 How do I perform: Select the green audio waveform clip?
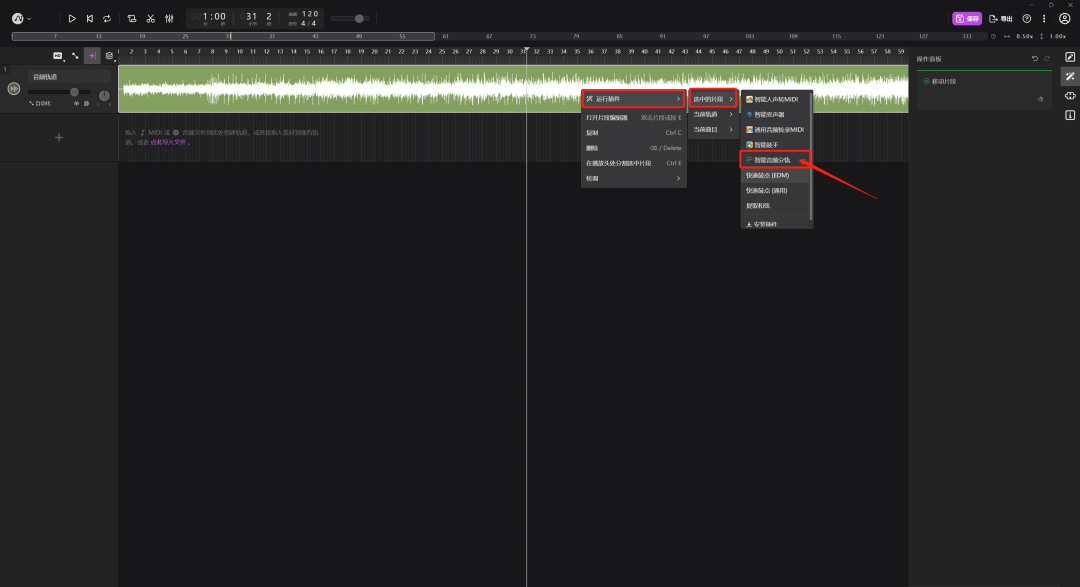pos(513,88)
